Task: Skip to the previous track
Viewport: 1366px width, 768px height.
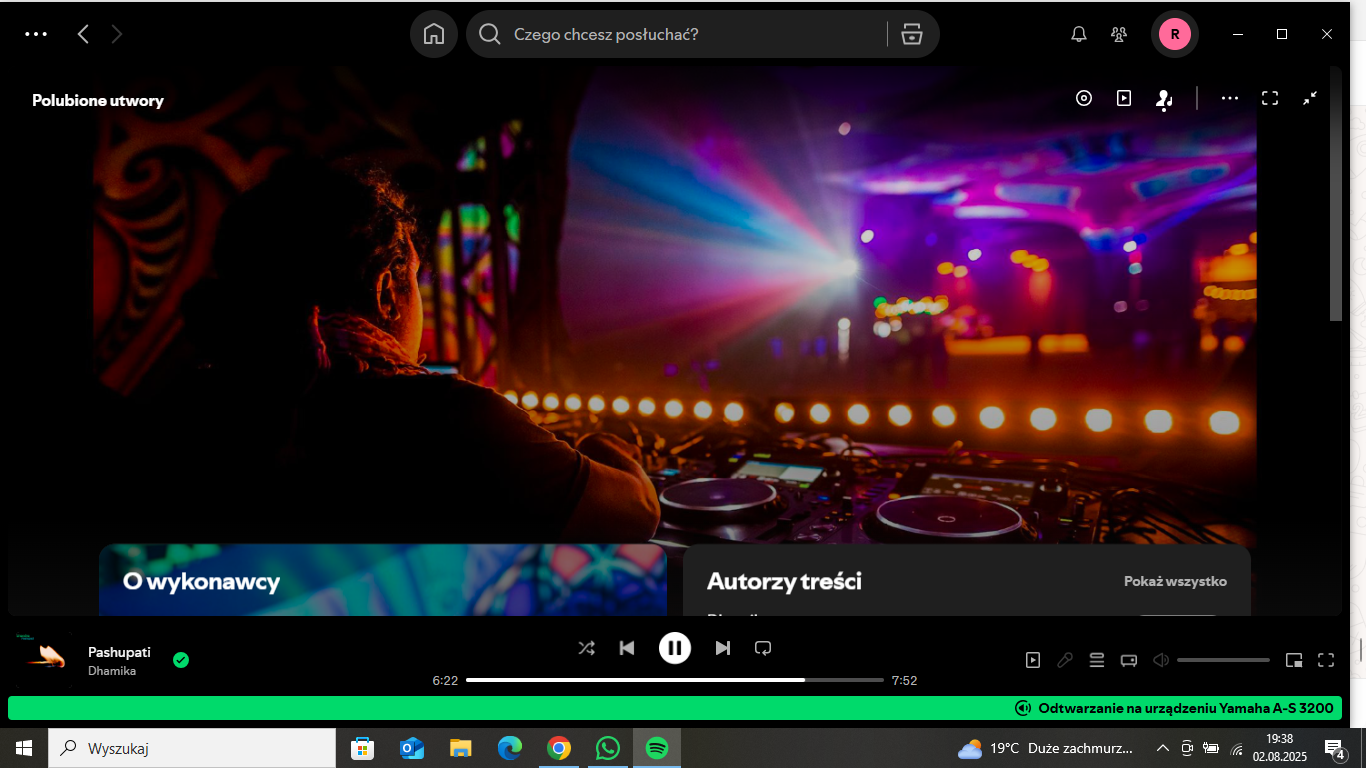Action: click(627, 648)
